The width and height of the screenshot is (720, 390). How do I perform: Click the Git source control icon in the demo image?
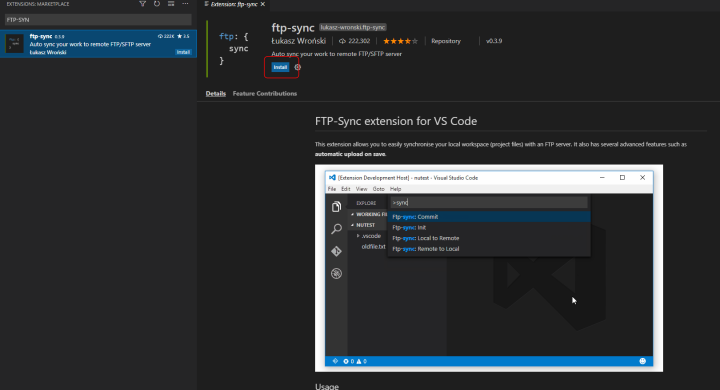click(x=337, y=251)
